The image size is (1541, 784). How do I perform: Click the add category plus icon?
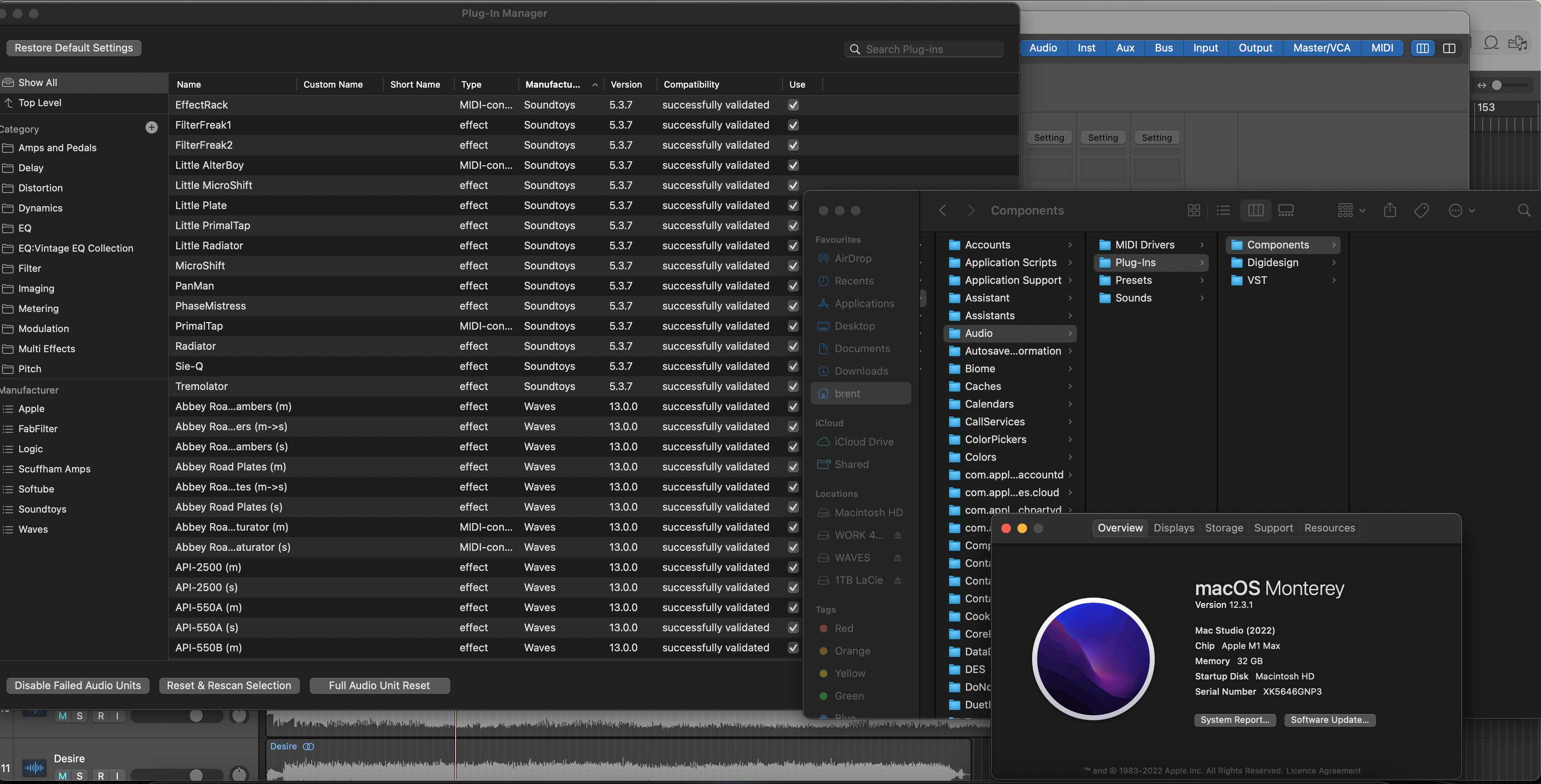(151, 127)
